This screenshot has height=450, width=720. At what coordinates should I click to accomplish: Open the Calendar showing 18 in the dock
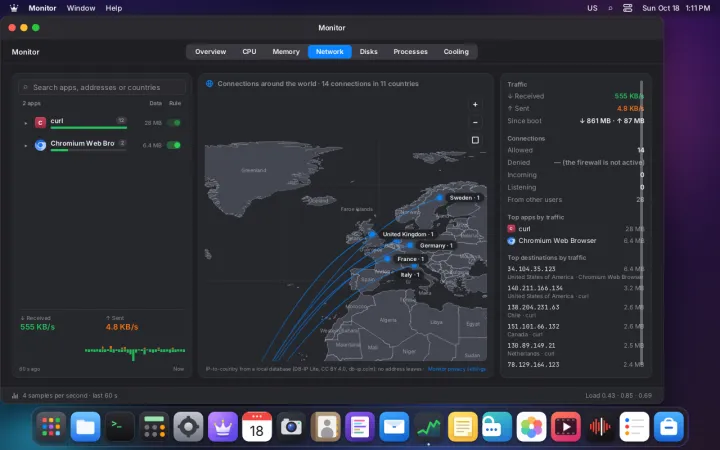click(x=257, y=427)
